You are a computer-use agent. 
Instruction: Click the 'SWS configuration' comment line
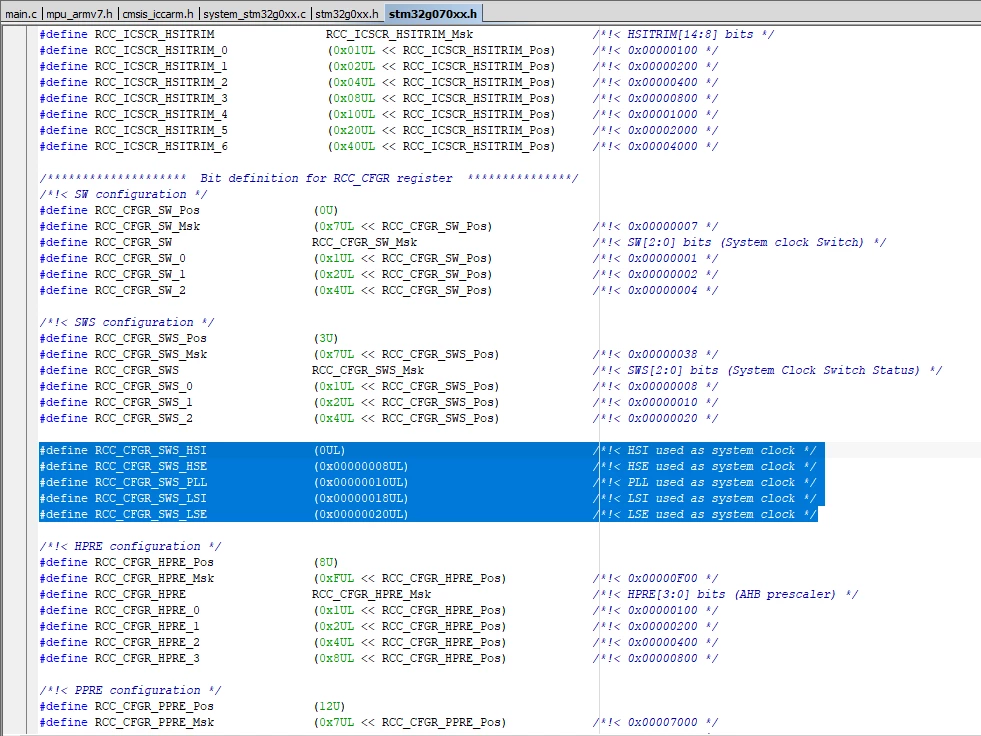point(126,322)
